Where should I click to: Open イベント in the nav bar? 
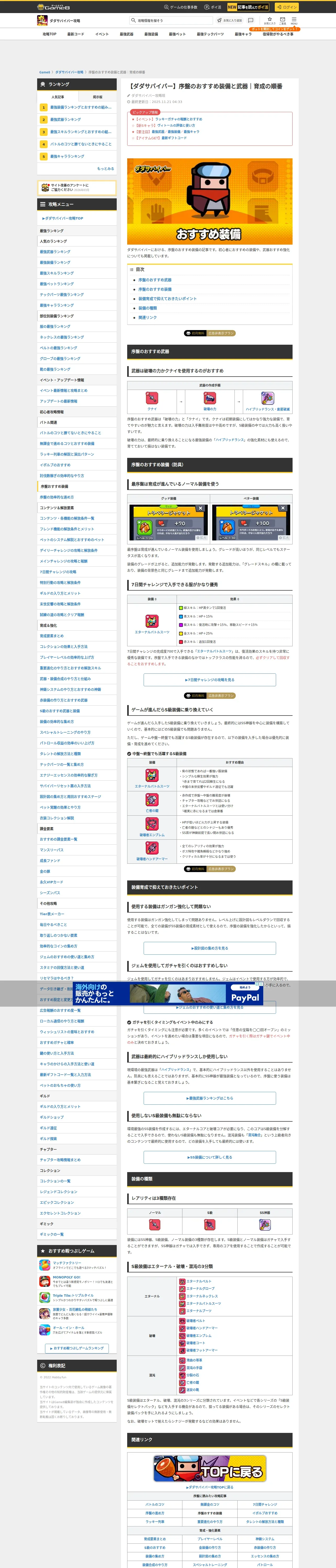click(x=102, y=34)
